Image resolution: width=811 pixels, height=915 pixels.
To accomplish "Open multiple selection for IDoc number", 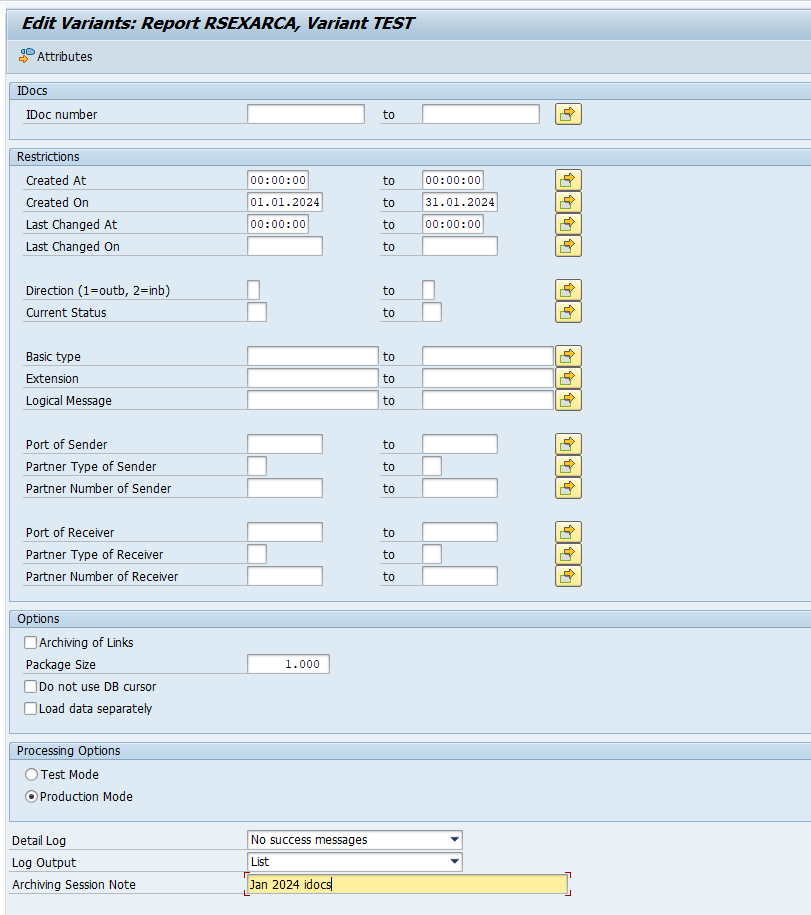I will [568, 114].
